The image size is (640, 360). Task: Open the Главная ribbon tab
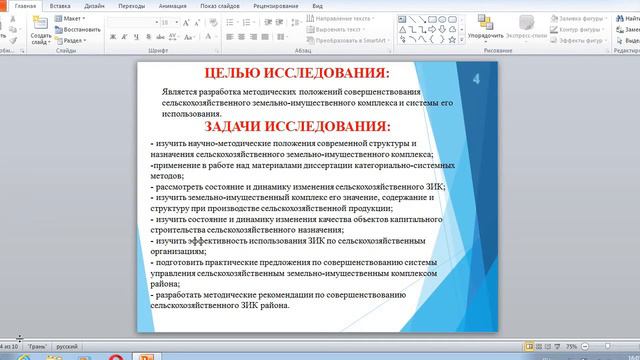click(25, 6)
